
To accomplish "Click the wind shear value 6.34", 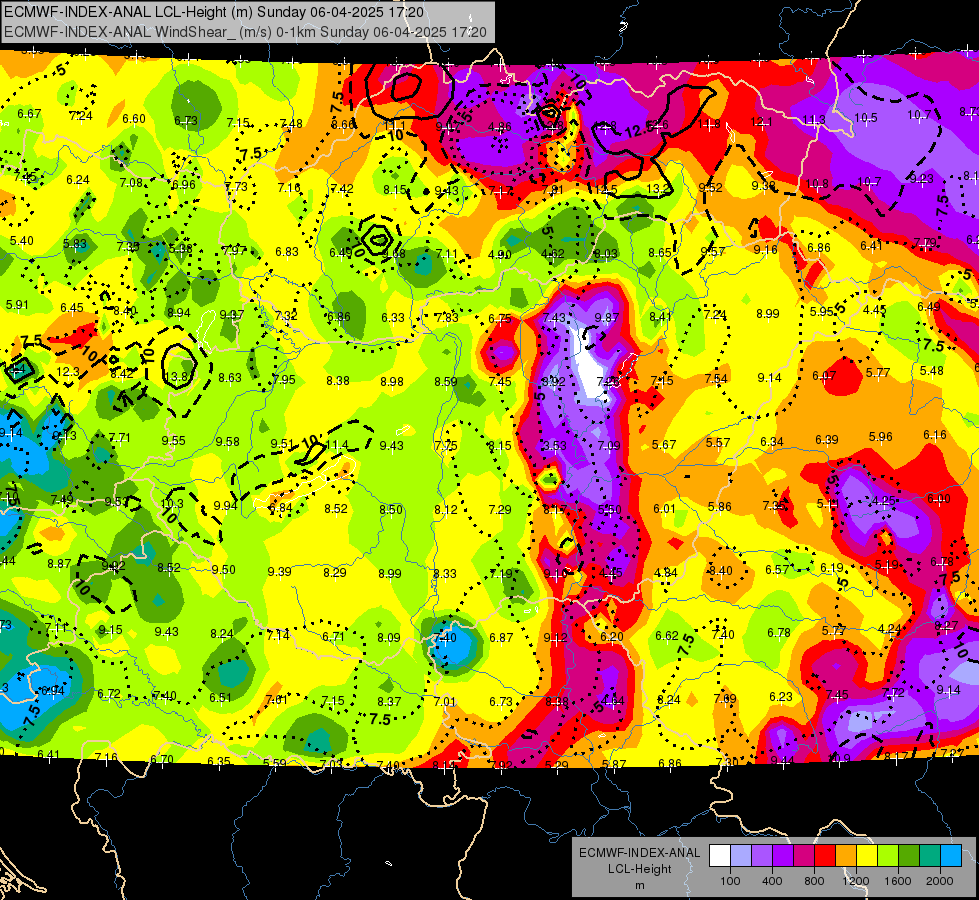I will pyautogui.click(x=772, y=442).
